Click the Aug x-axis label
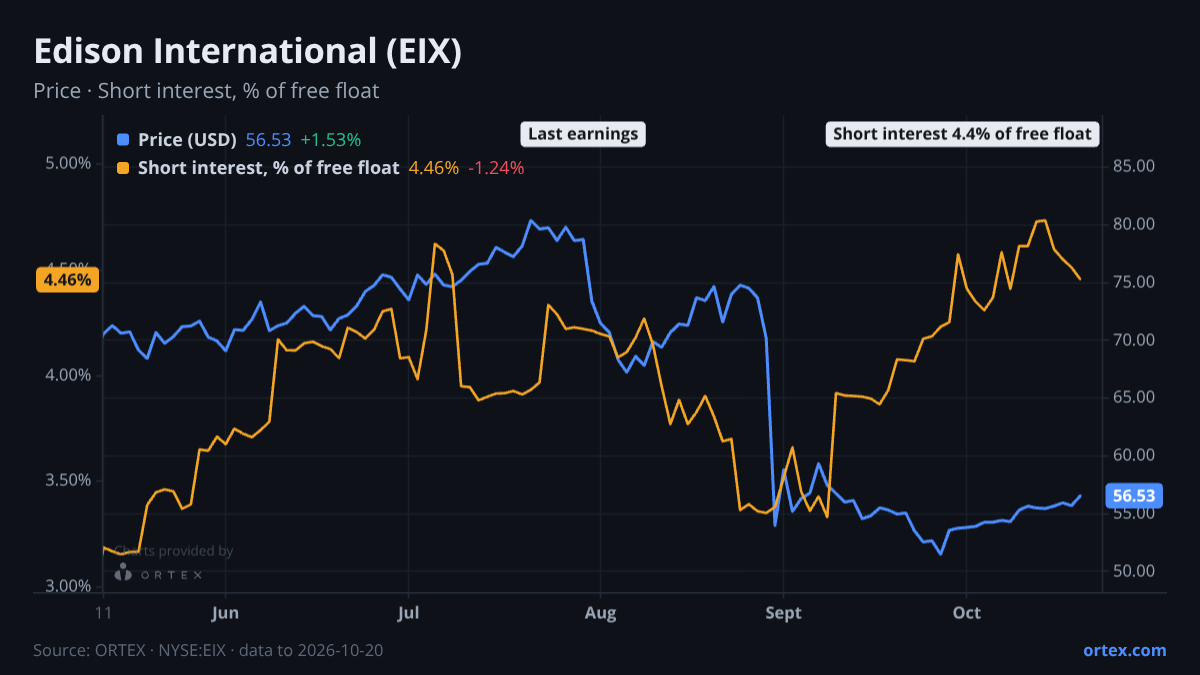This screenshot has height=675, width=1200. tap(600, 612)
